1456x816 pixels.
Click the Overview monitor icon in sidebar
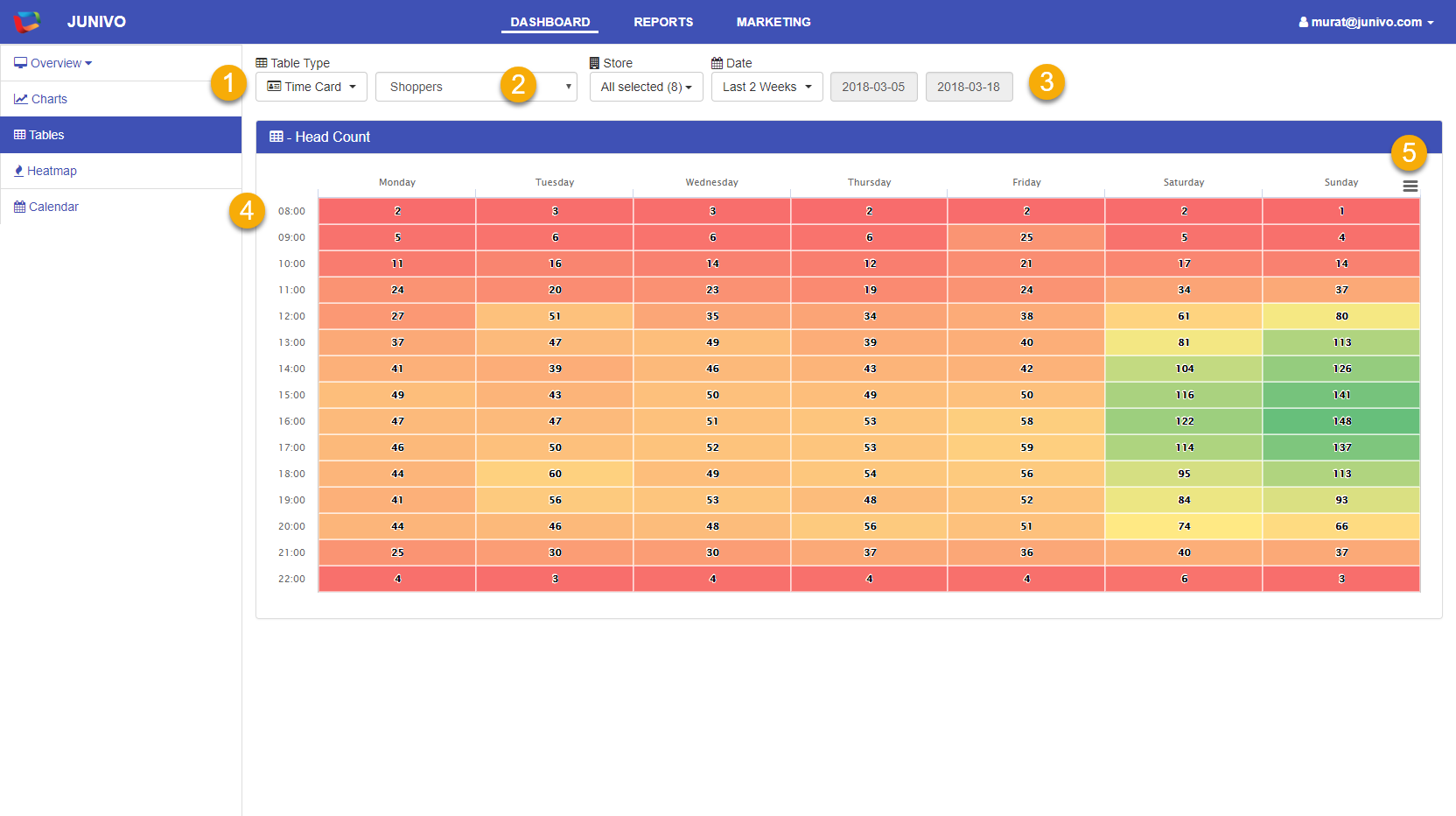pyautogui.click(x=20, y=63)
